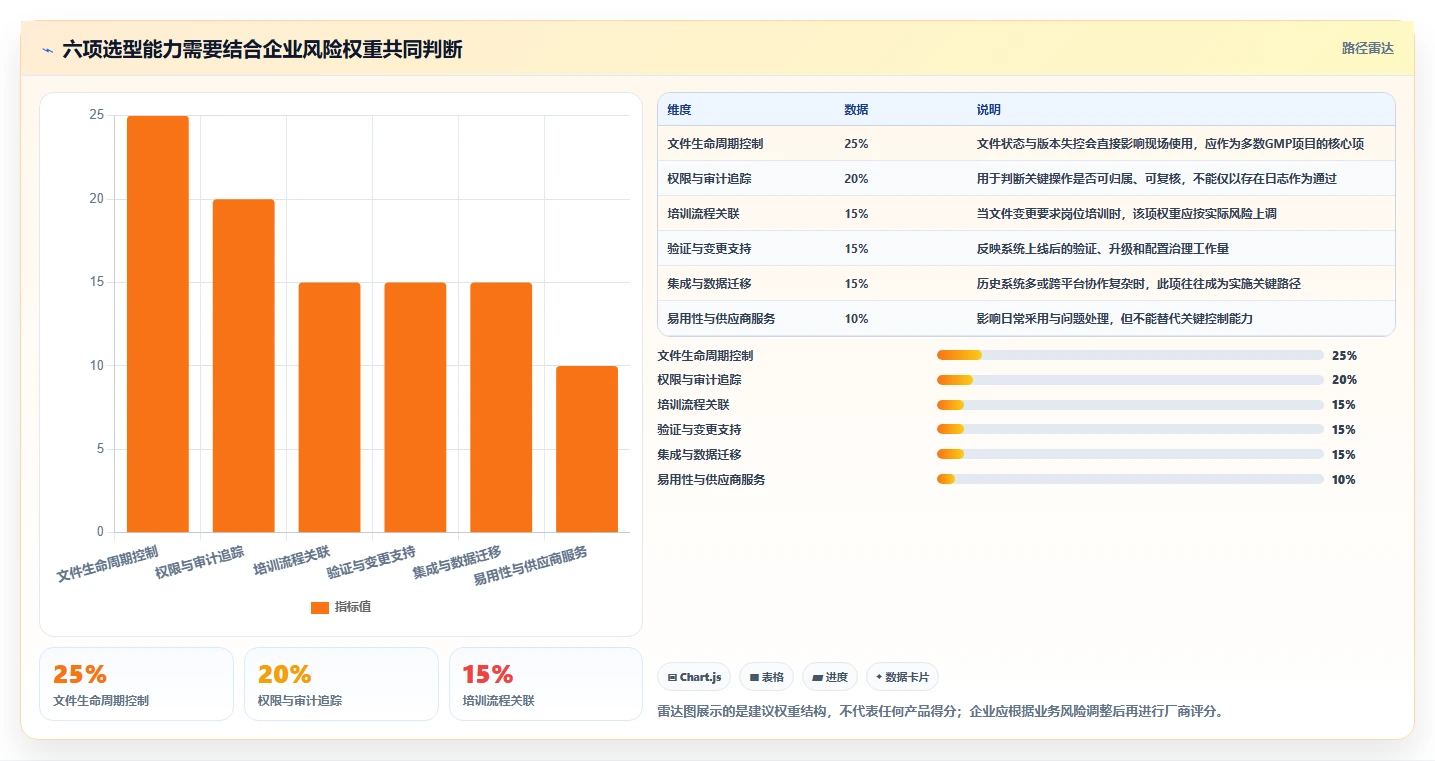The image size is (1435, 761).
Task: Click the 数据卡片 tag
Action: (x=902, y=677)
